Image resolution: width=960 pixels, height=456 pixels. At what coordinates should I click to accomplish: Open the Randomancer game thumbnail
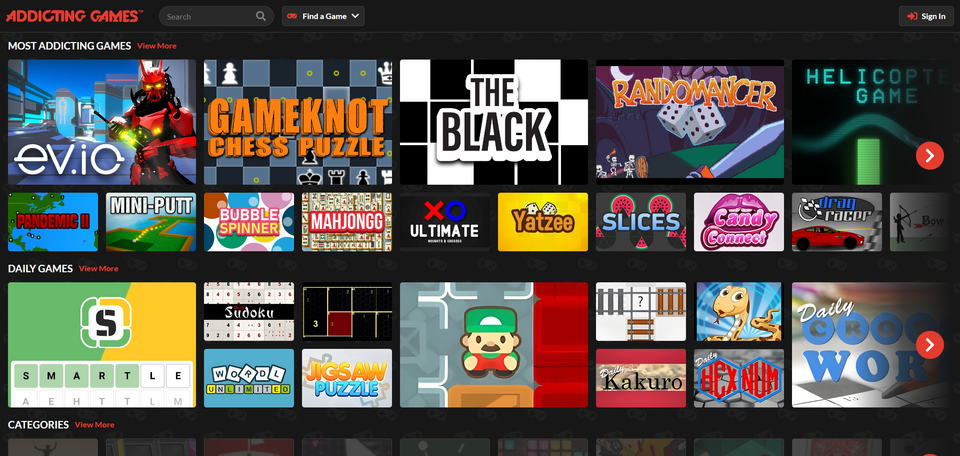click(690, 122)
